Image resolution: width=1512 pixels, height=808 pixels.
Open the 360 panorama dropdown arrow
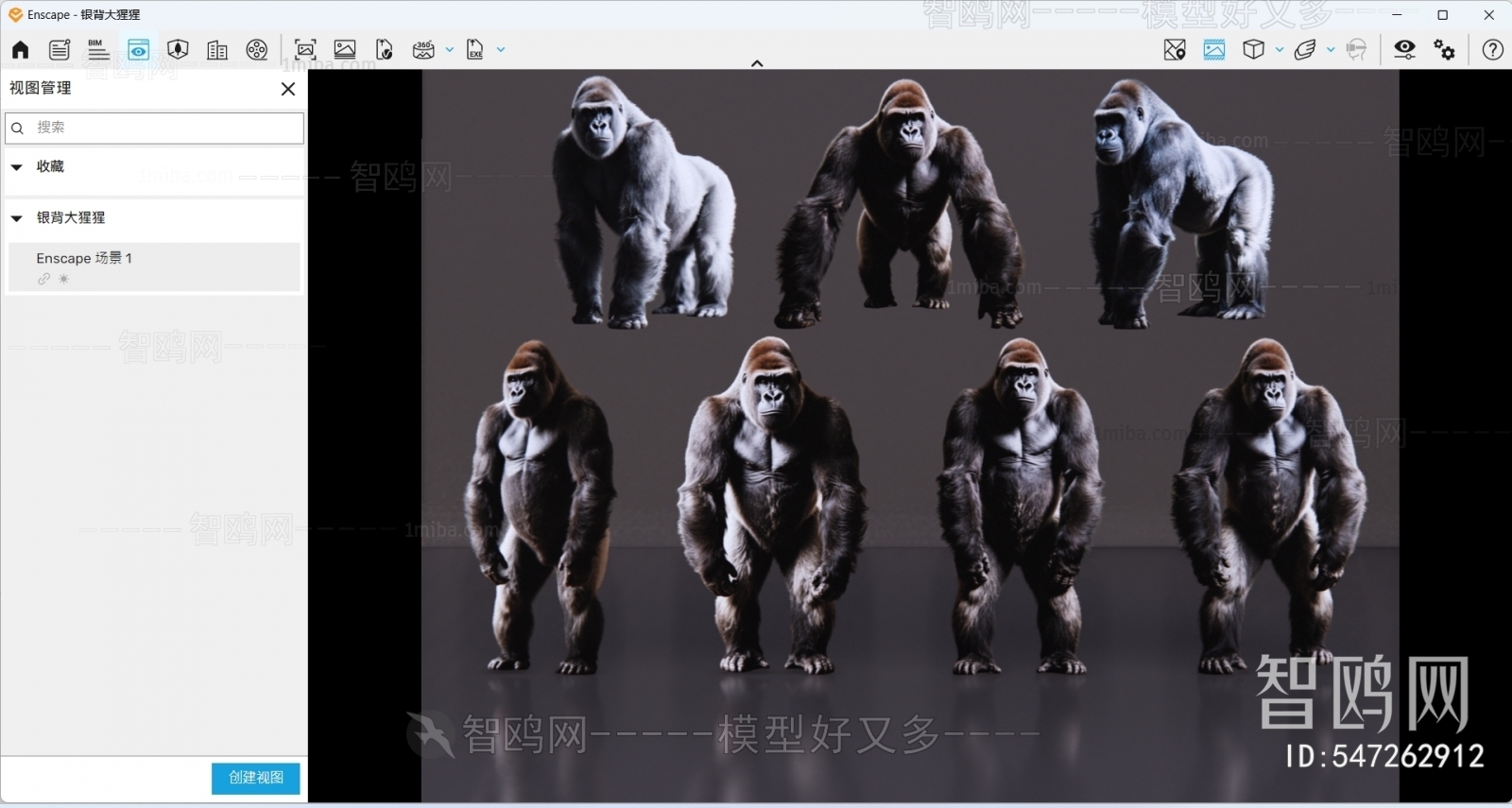point(450,50)
